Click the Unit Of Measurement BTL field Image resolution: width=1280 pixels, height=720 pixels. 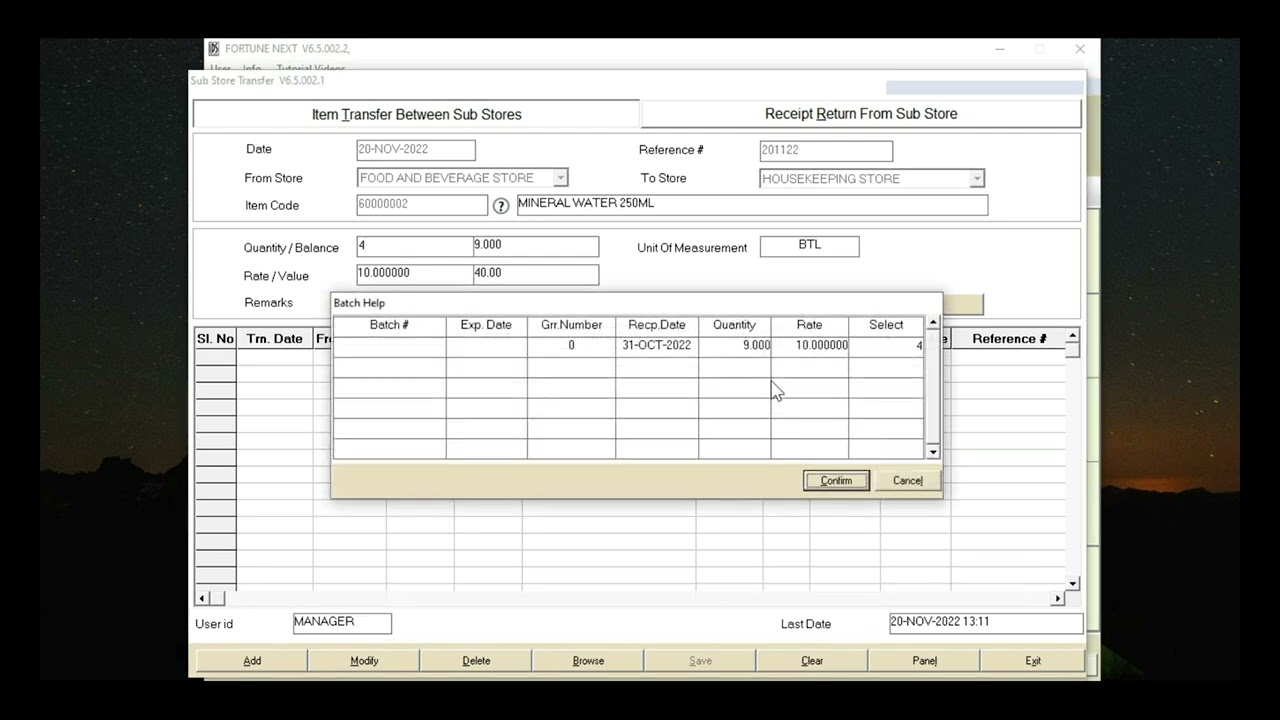coord(809,246)
